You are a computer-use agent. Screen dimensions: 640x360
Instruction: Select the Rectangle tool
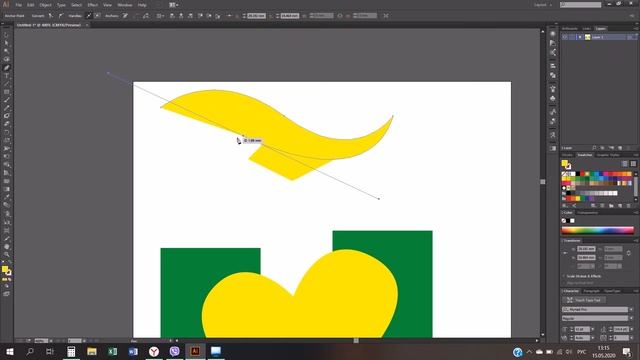click(7, 92)
